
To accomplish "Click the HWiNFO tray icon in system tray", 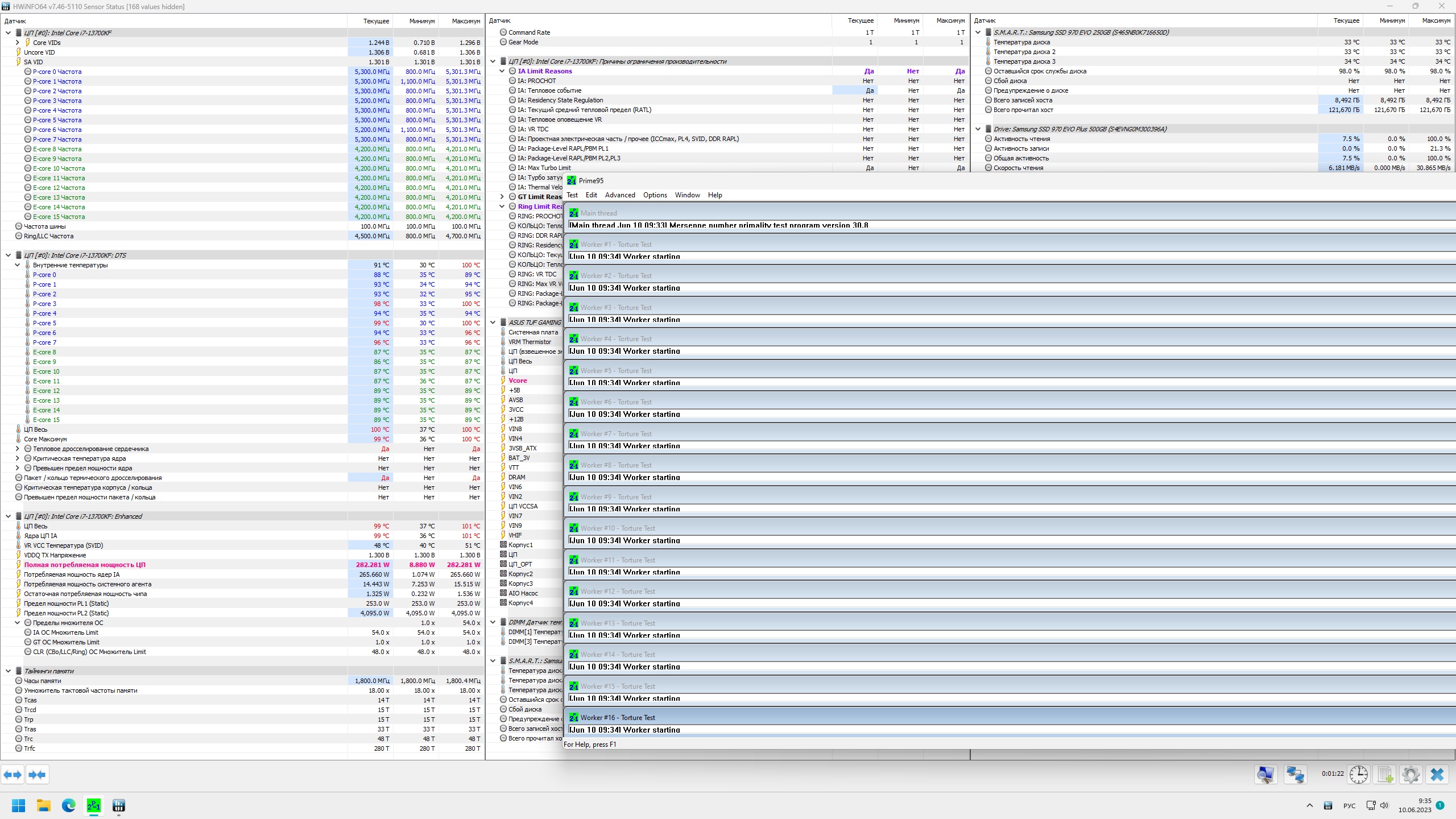I will point(1327,805).
